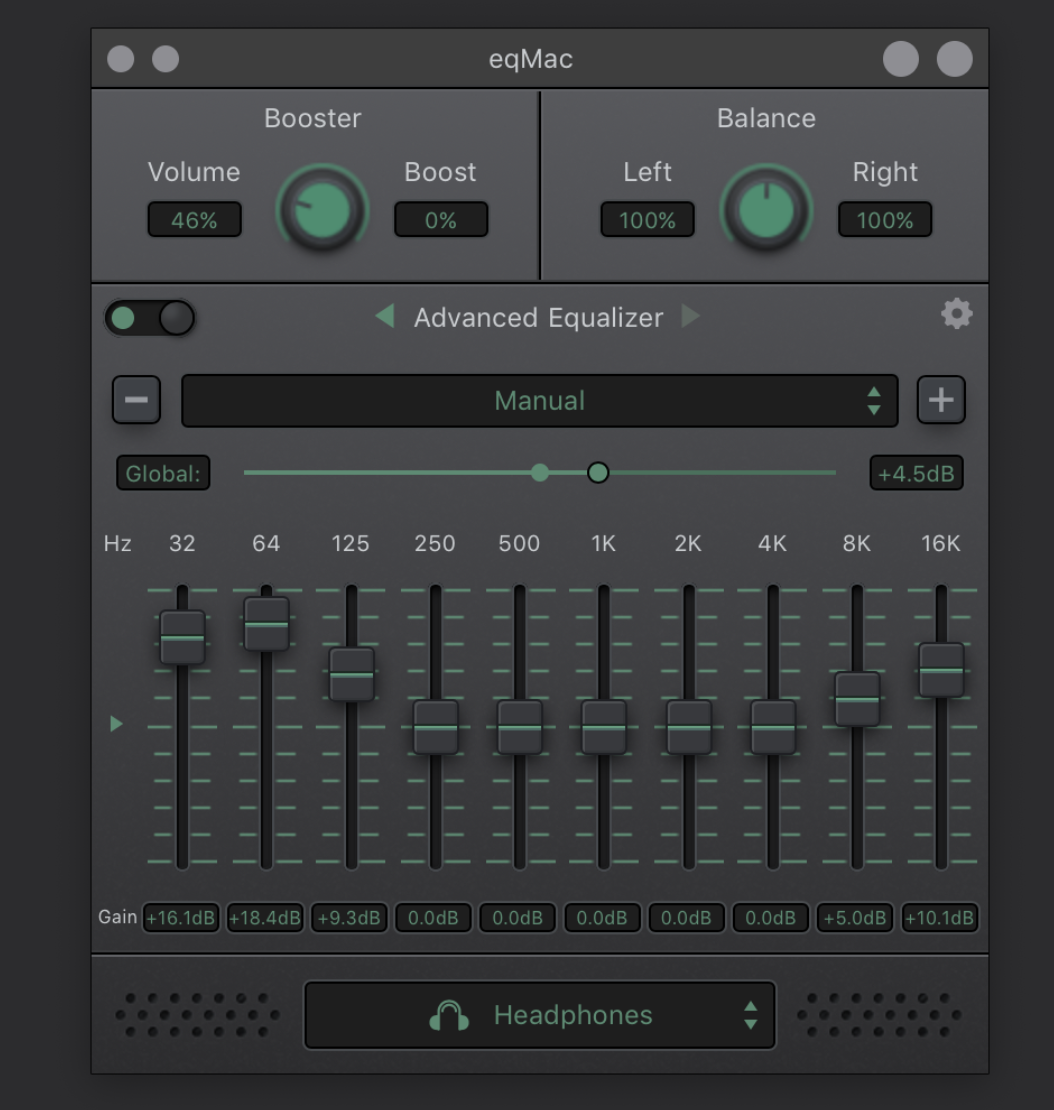Click the second-from-right title bar circle button

click(900, 59)
